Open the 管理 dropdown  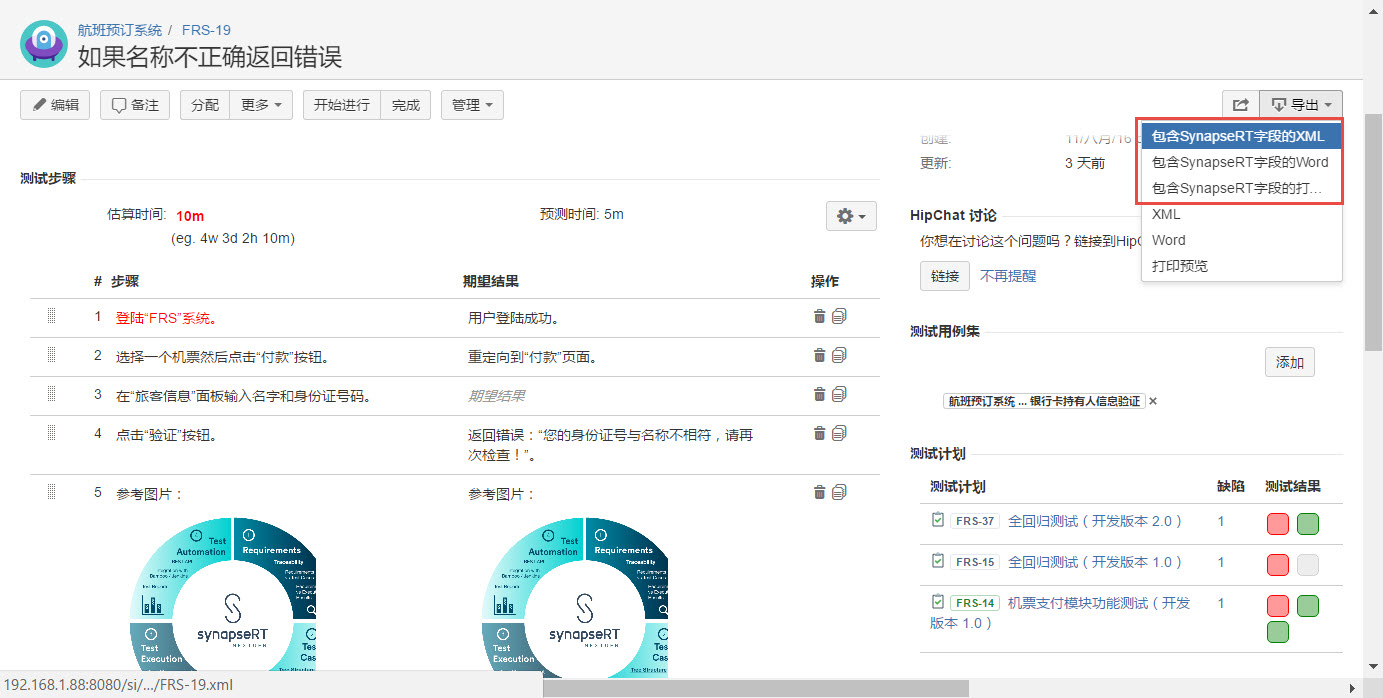click(x=472, y=105)
